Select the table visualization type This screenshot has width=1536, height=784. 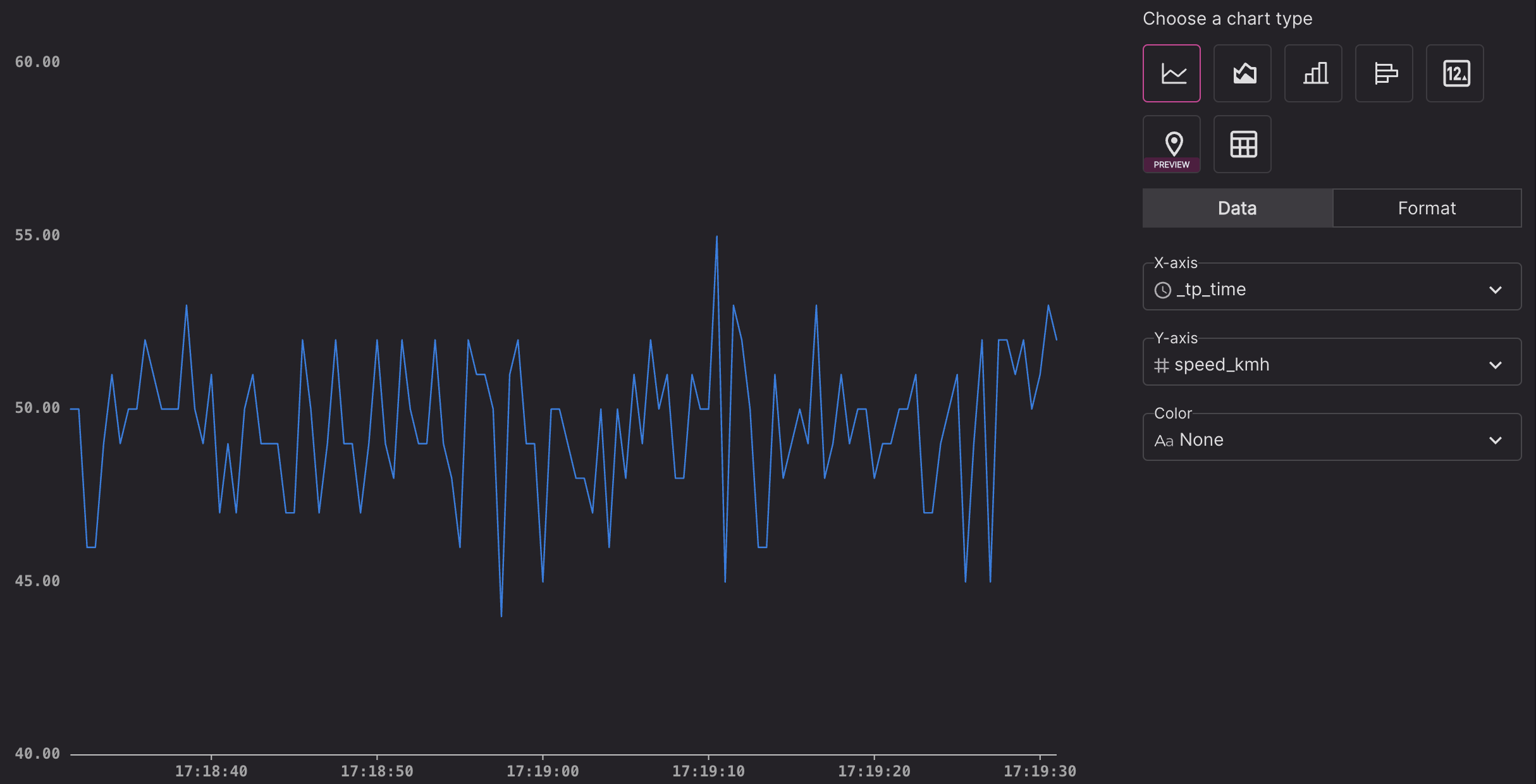coord(1242,144)
